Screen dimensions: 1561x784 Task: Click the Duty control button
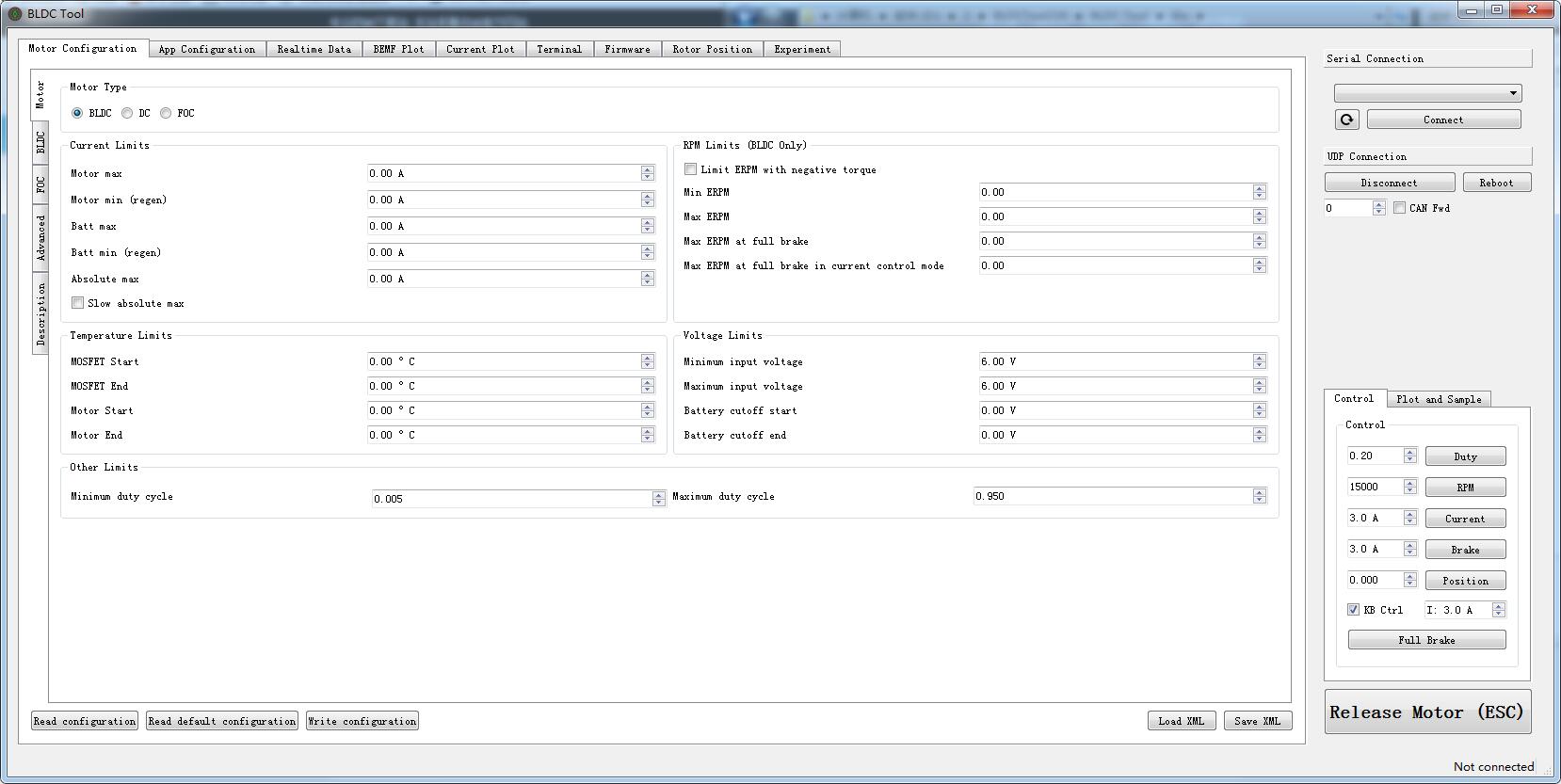1466,456
